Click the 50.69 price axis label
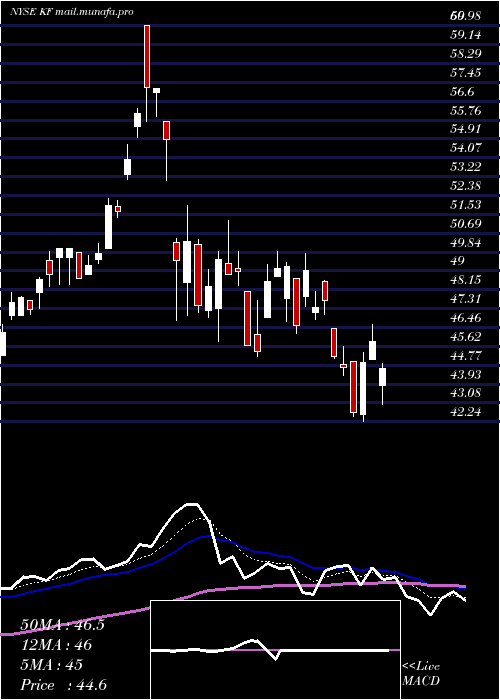 tap(466, 224)
